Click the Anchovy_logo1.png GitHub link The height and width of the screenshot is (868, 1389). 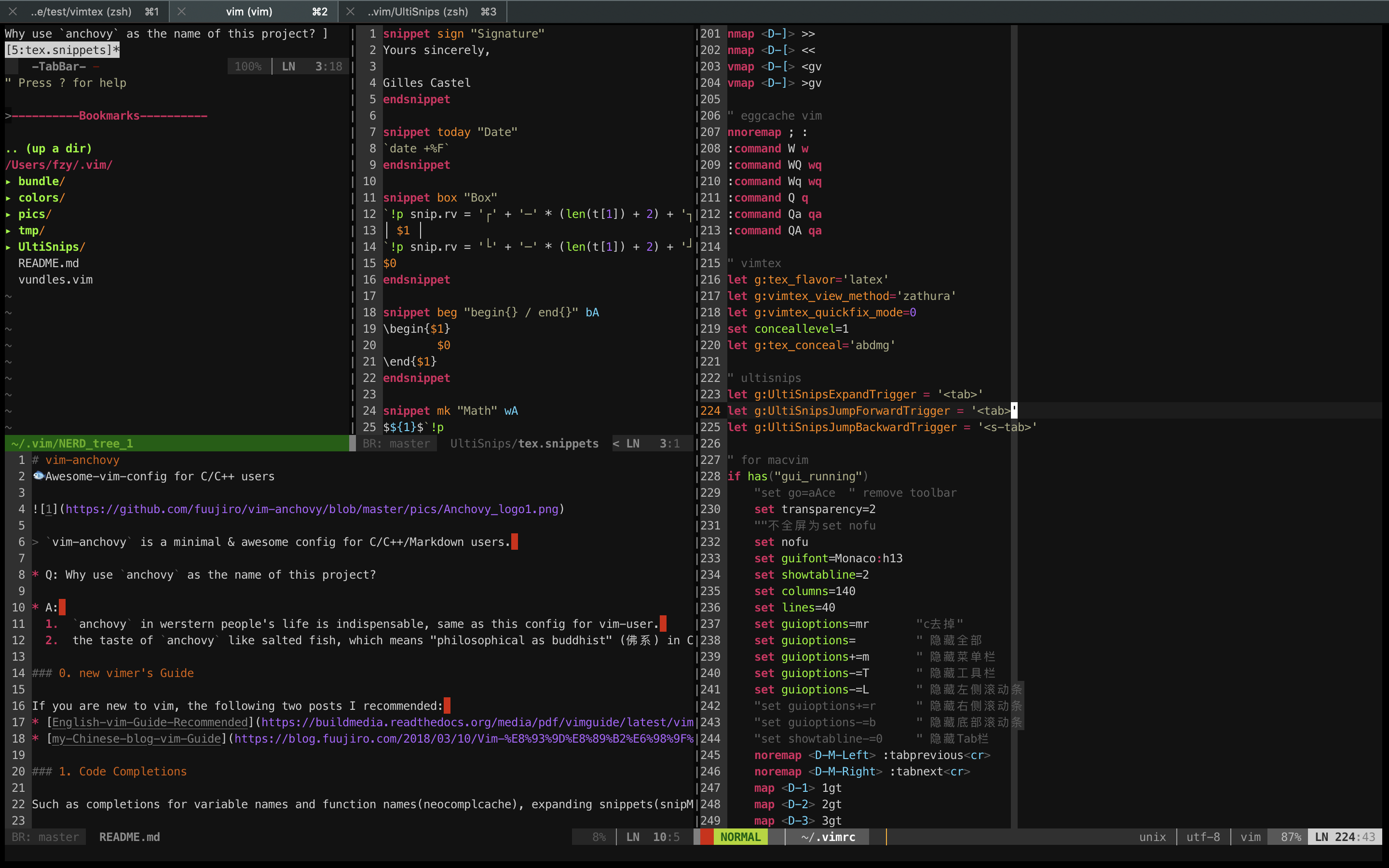point(312,509)
